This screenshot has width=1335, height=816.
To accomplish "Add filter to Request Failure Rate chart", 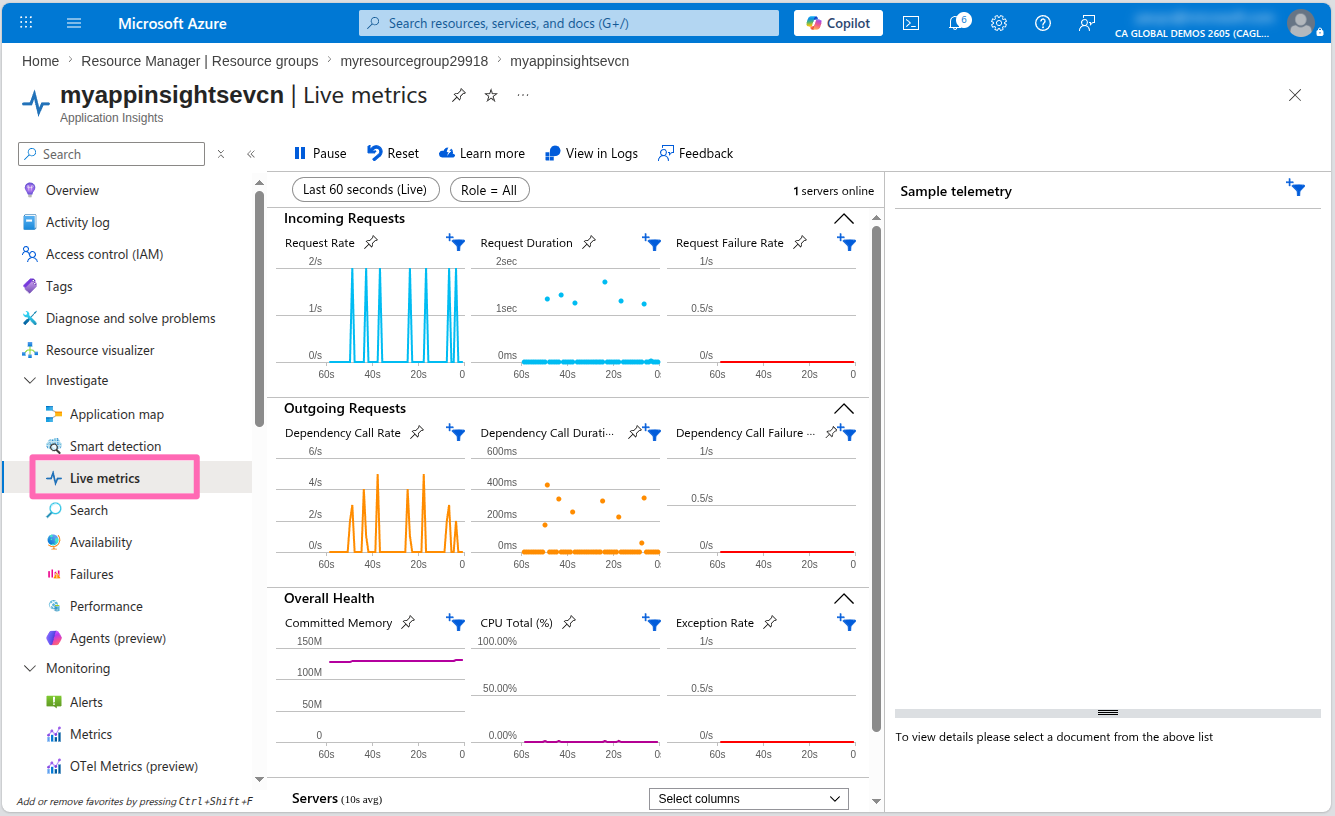I will point(846,242).
